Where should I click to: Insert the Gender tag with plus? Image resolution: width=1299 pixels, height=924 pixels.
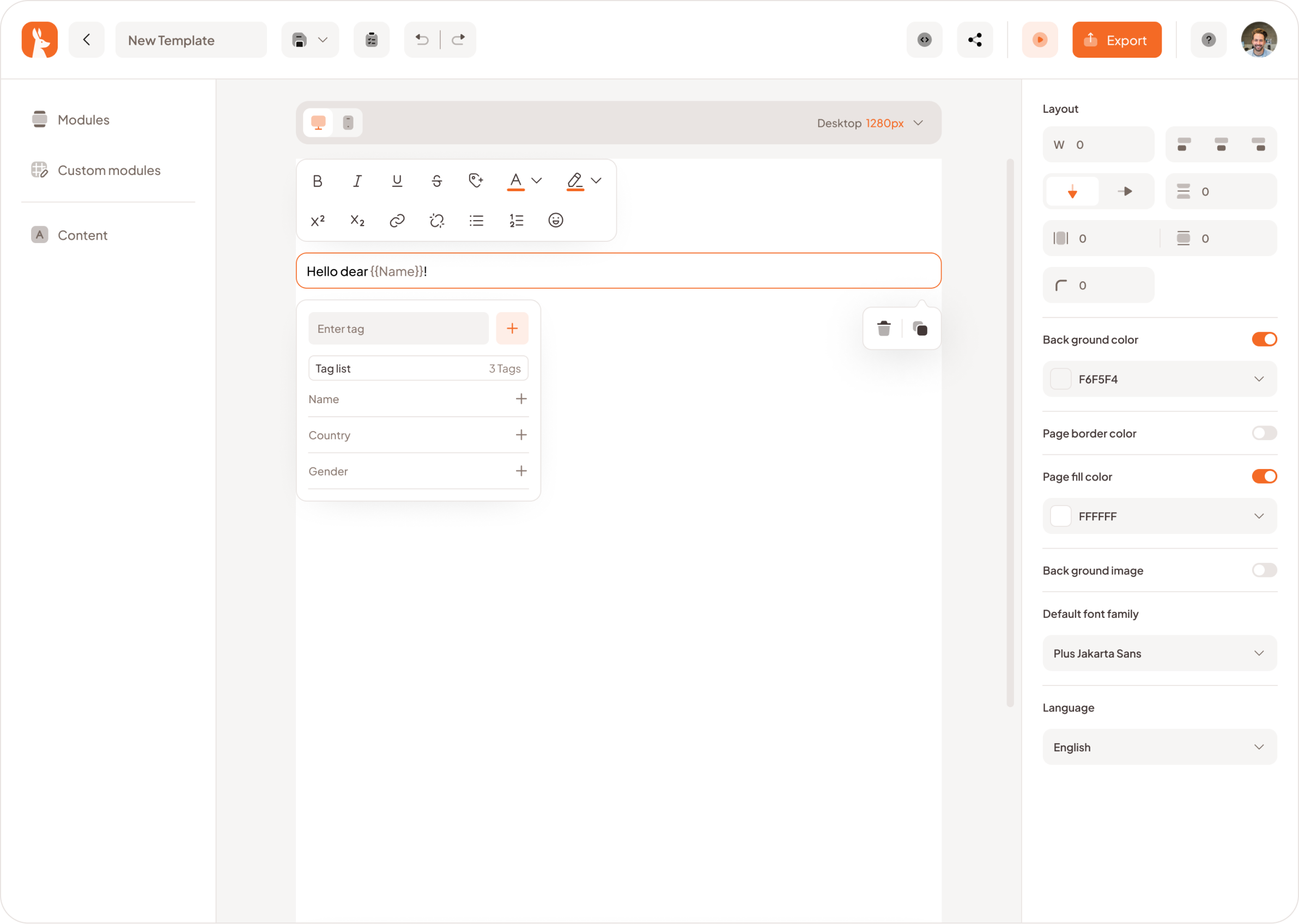pos(521,471)
